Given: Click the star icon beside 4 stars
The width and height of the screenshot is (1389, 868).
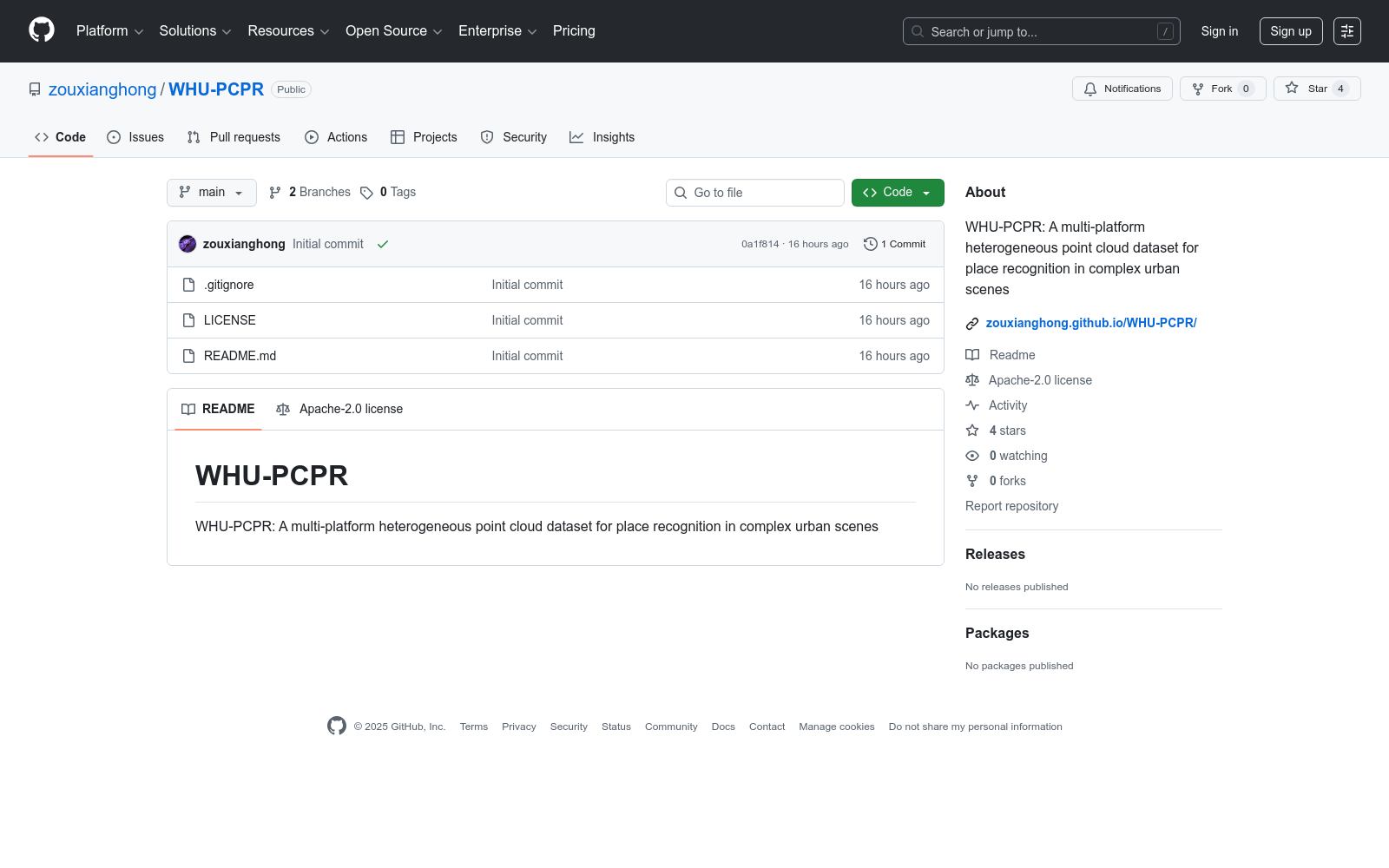Looking at the screenshot, I should (x=972, y=431).
